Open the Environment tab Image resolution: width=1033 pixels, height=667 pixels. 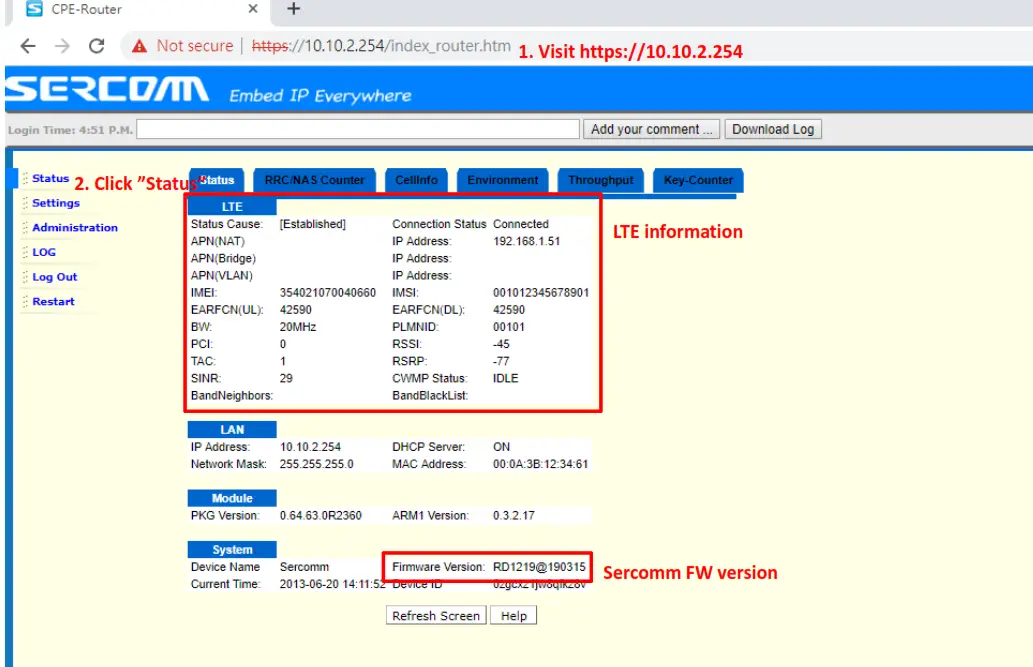[502, 180]
